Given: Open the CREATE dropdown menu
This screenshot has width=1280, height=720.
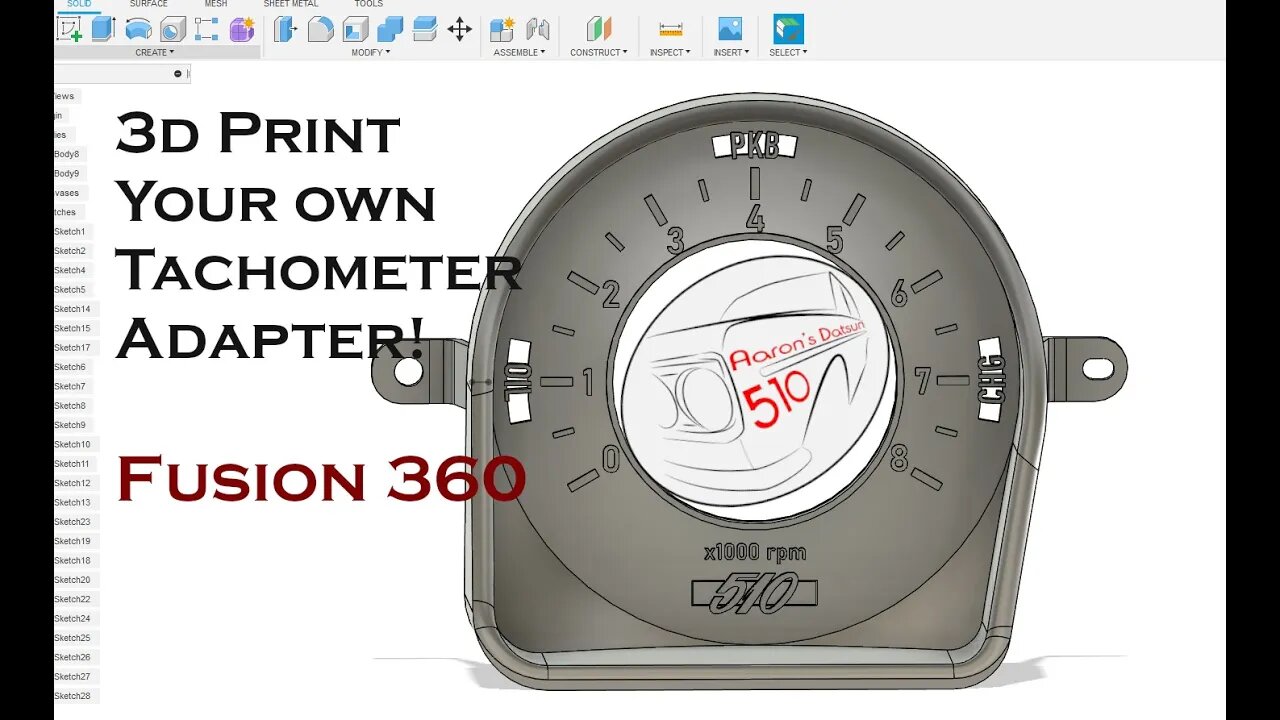Looking at the screenshot, I should pyautogui.click(x=155, y=52).
